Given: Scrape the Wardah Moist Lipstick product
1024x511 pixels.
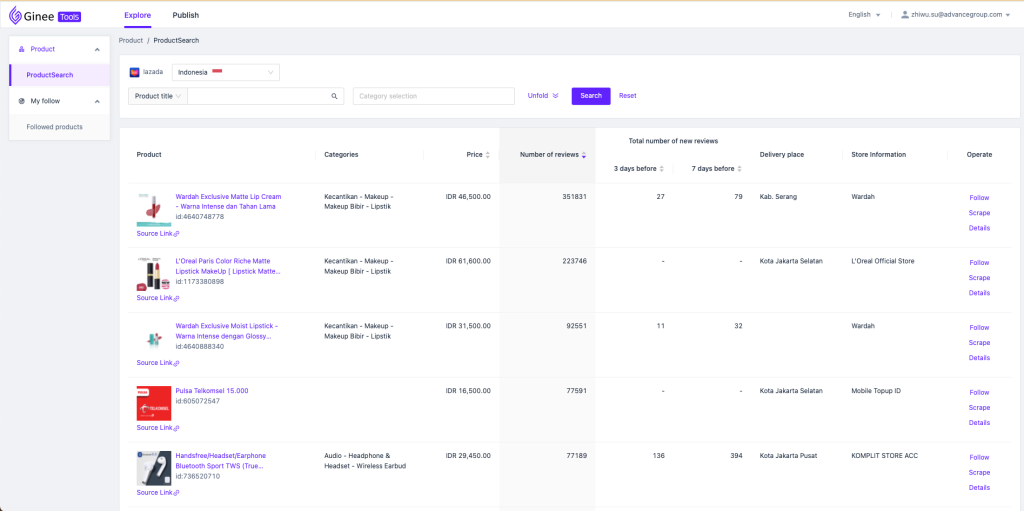Looking at the screenshot, I should [979, 342].
